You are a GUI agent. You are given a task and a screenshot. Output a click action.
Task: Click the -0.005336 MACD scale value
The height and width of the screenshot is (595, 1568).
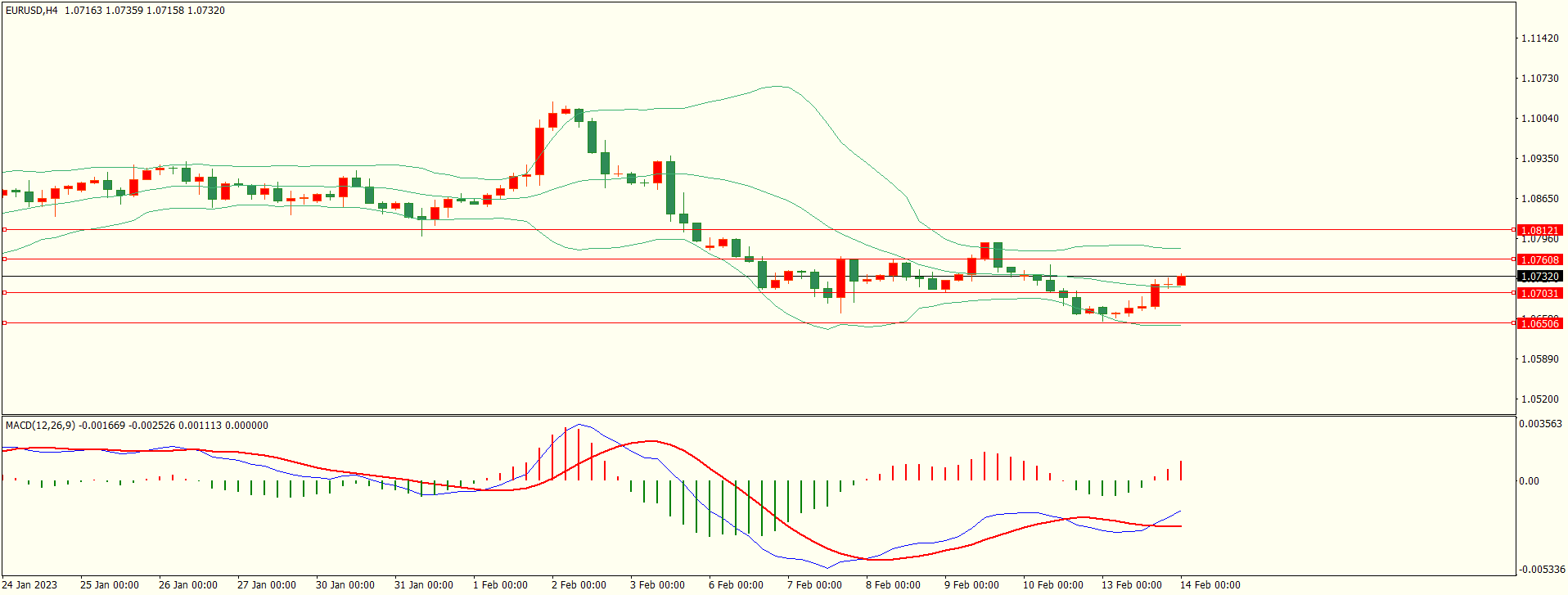tap(1542, 570)
